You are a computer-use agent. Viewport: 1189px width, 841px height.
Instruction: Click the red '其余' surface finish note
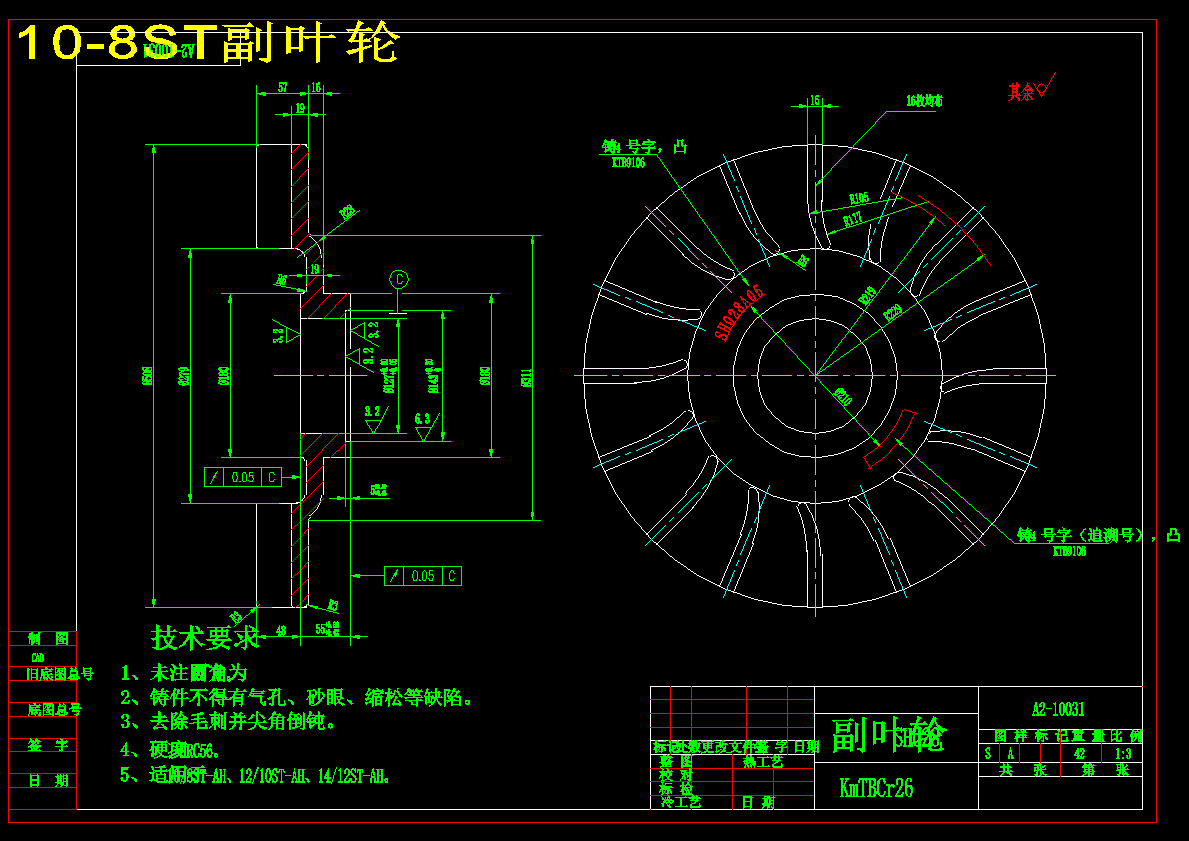coord(1021,92)
